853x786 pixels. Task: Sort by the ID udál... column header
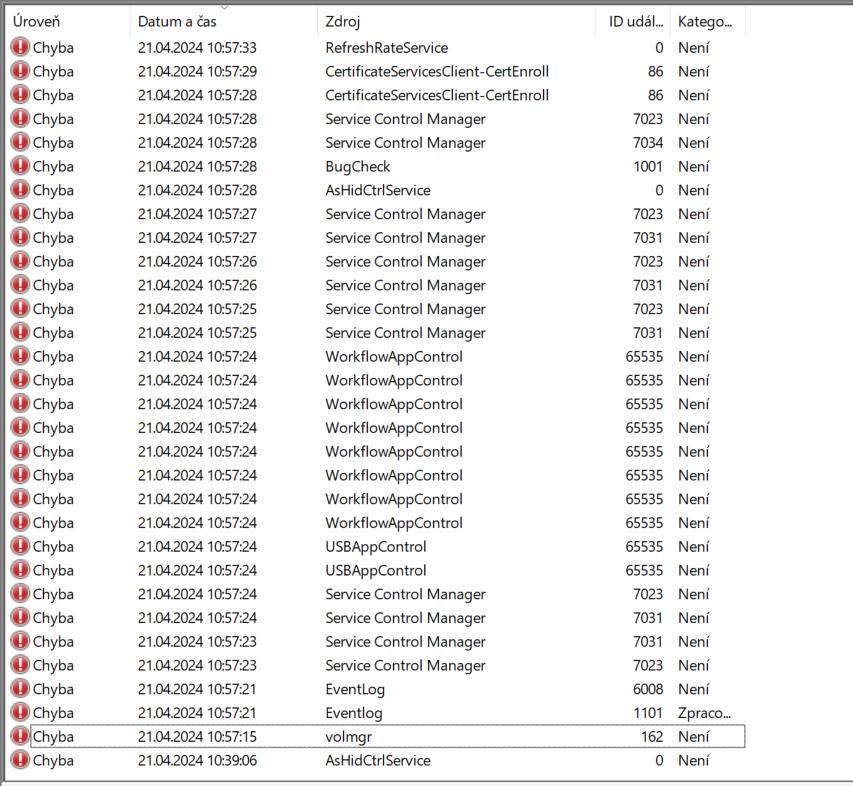(x=635, y=21)
